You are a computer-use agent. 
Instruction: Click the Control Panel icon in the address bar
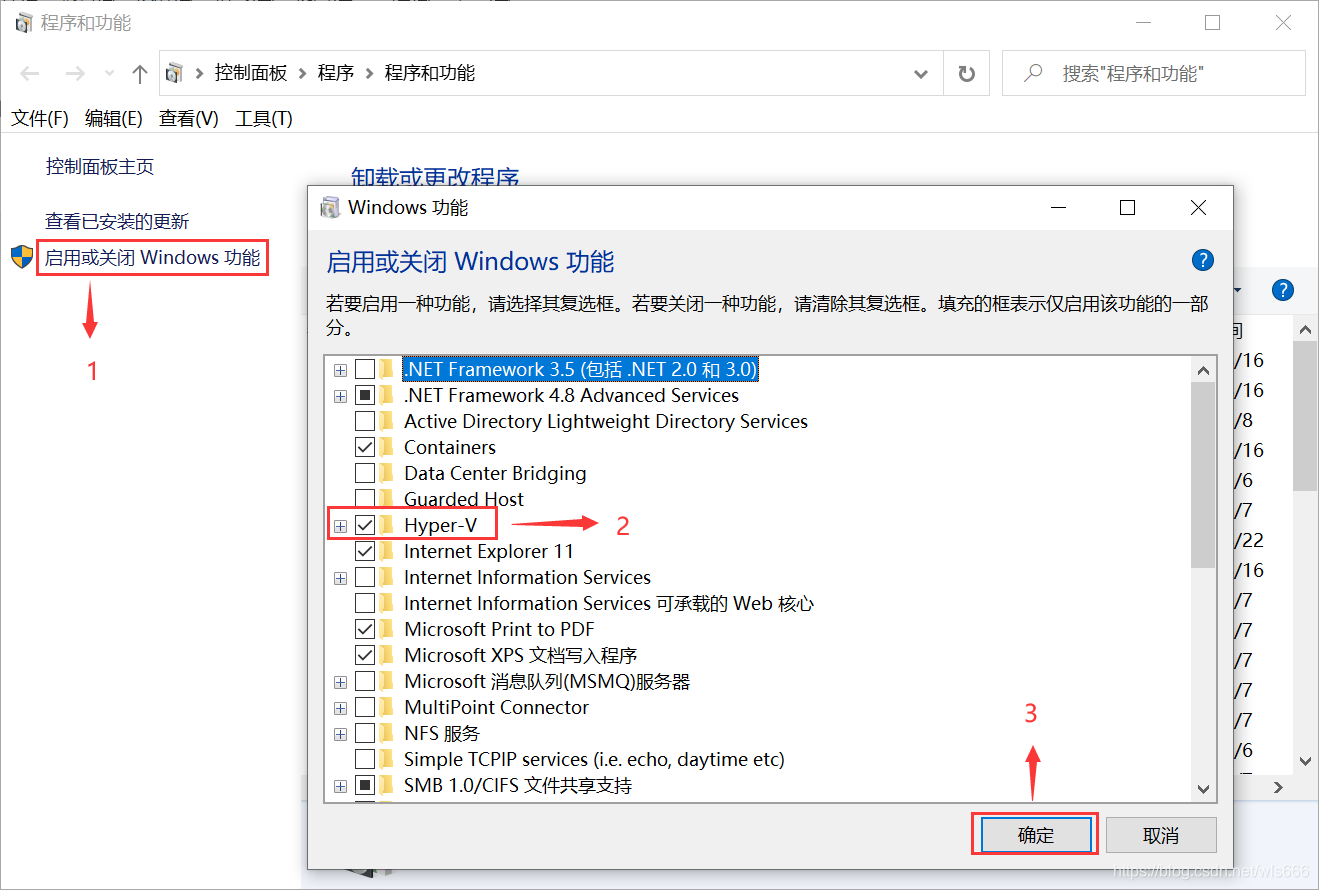(x=175, y=73)
